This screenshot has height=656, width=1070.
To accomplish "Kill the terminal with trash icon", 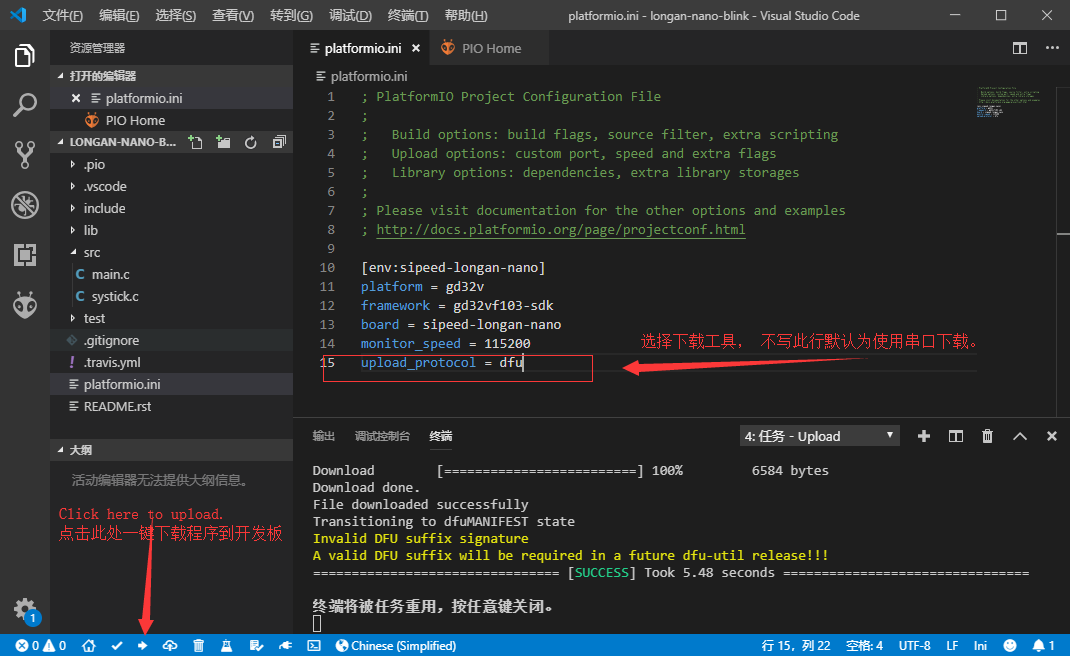I will point(987,436).
